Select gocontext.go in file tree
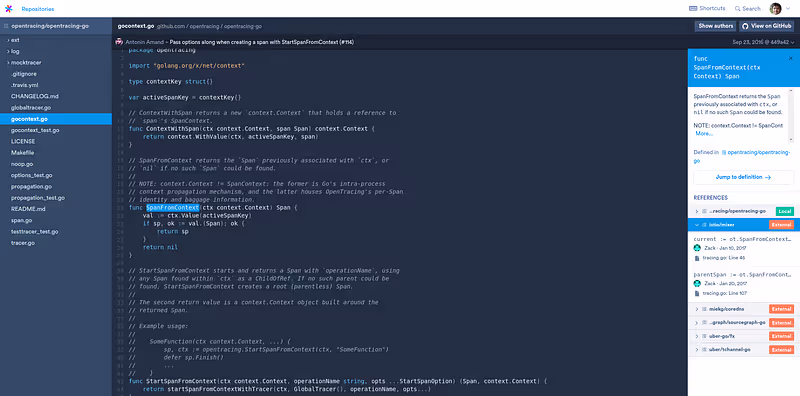 pos(56,119)
